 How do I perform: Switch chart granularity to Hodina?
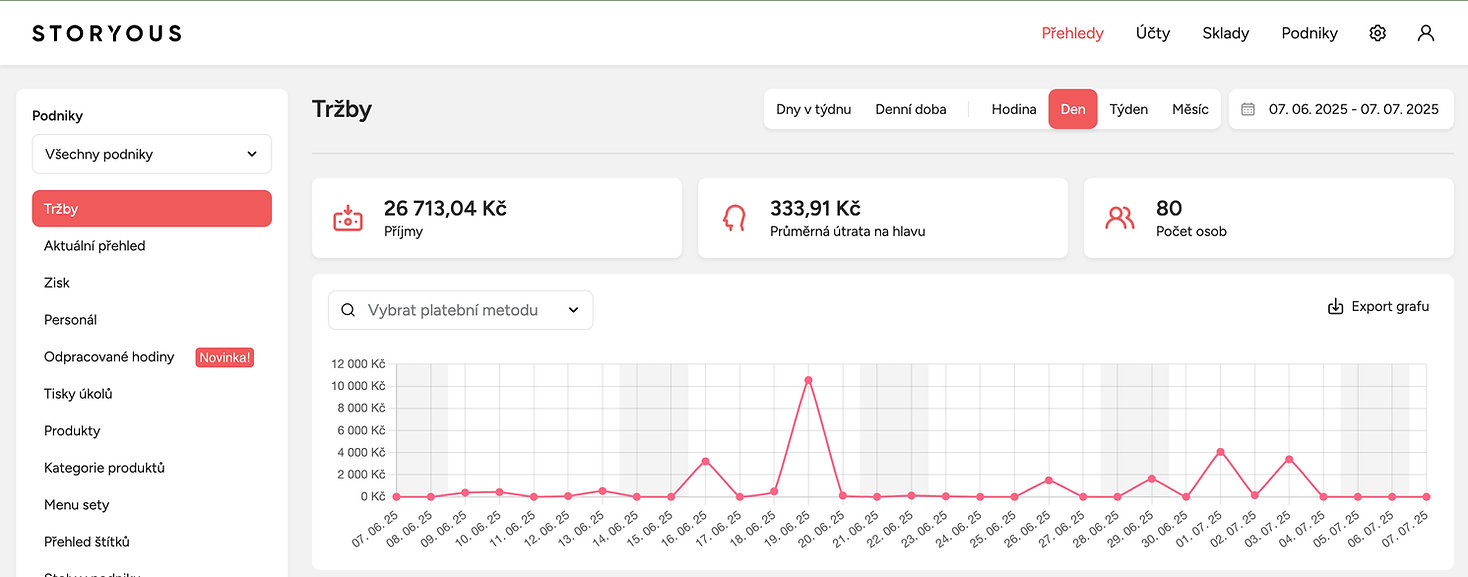coord(1014,109)
